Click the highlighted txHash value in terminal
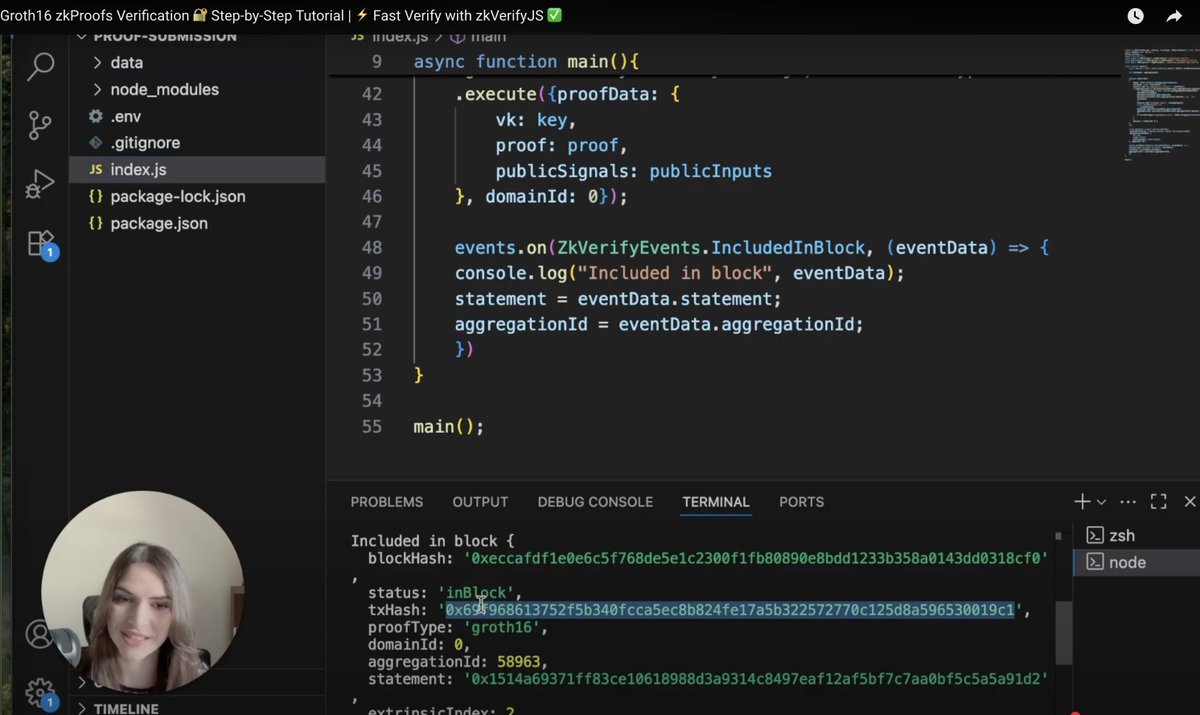 point(730,609)
